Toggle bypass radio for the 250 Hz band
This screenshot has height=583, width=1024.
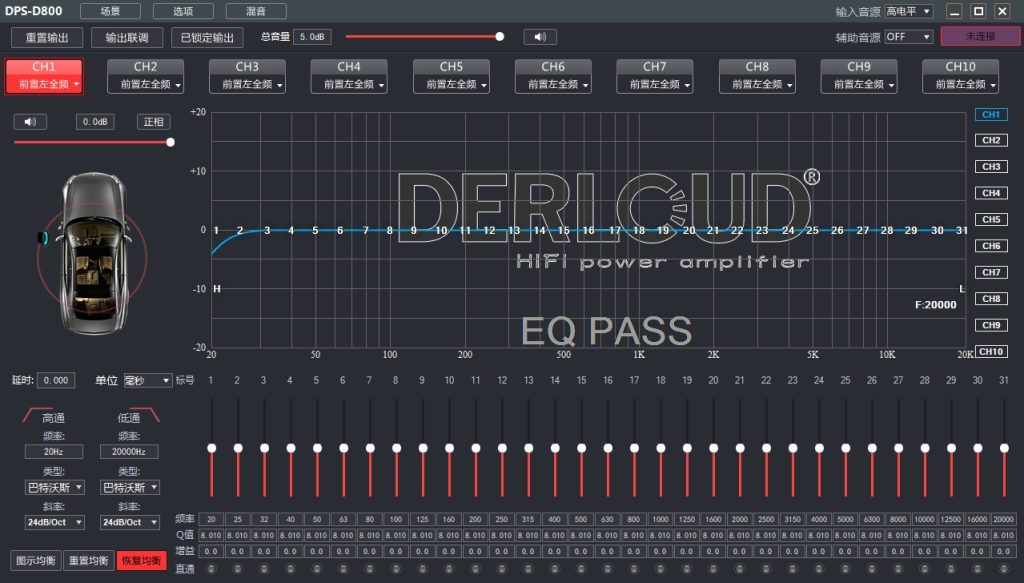[502, 569]
